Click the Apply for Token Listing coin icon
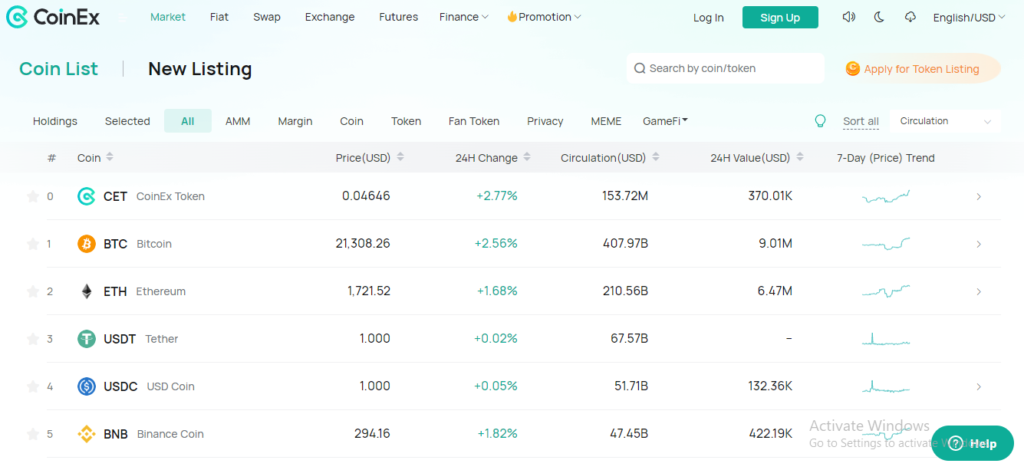1024x470 pixels. [x=852, y=69]
